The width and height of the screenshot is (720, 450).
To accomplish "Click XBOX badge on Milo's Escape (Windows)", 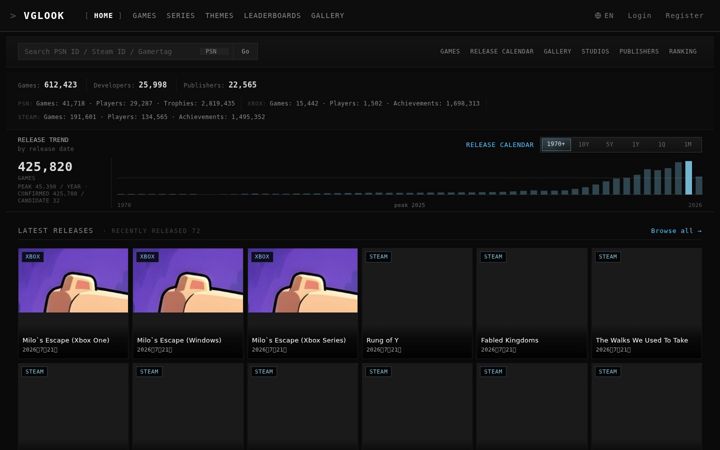I will click(x=147, y=257).
